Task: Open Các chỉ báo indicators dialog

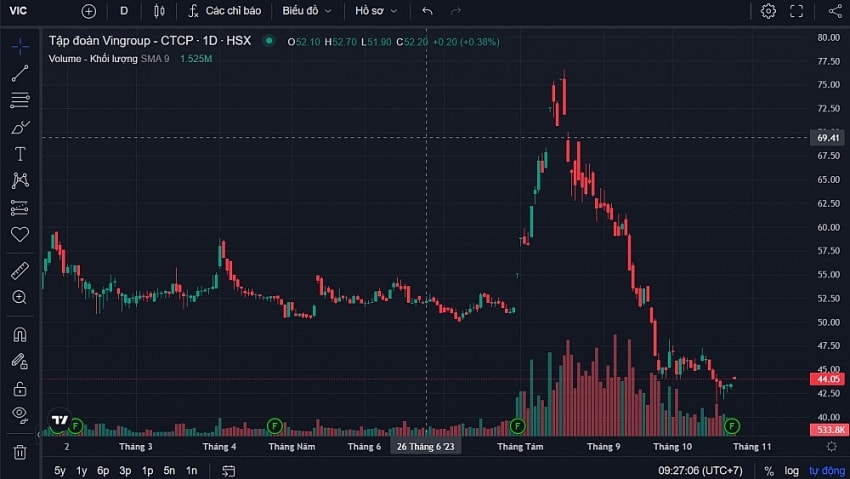Action: pyautogui.click(x=224, y=11)
